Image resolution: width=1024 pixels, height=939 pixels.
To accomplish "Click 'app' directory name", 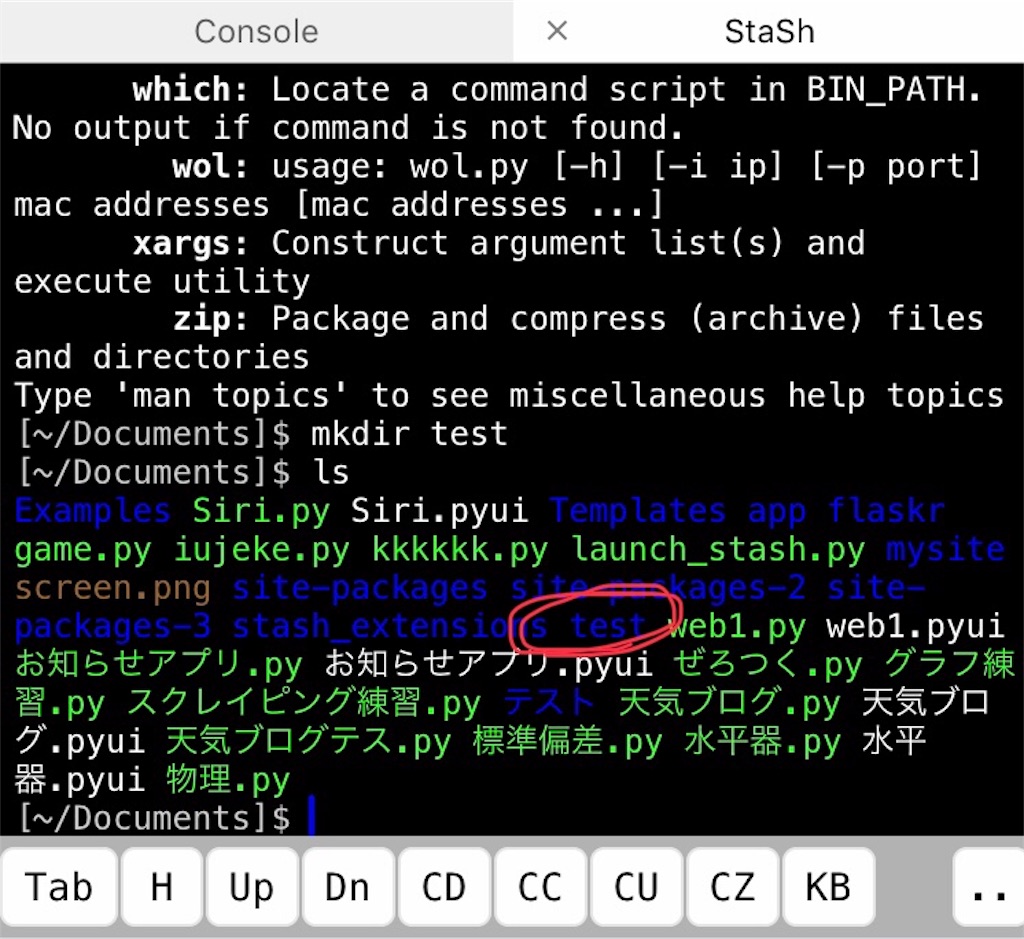I will tap(776, 511).
